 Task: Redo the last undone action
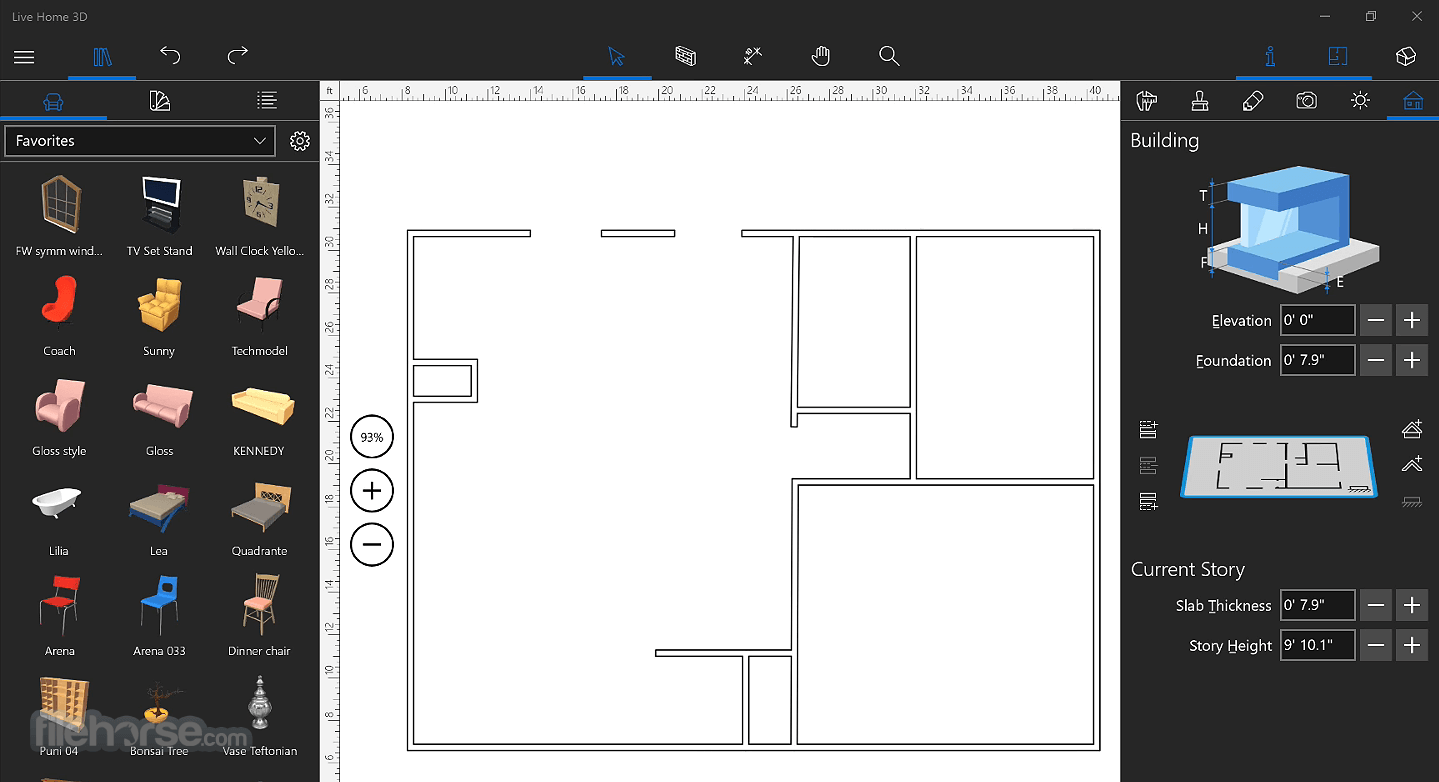(237, 56)
